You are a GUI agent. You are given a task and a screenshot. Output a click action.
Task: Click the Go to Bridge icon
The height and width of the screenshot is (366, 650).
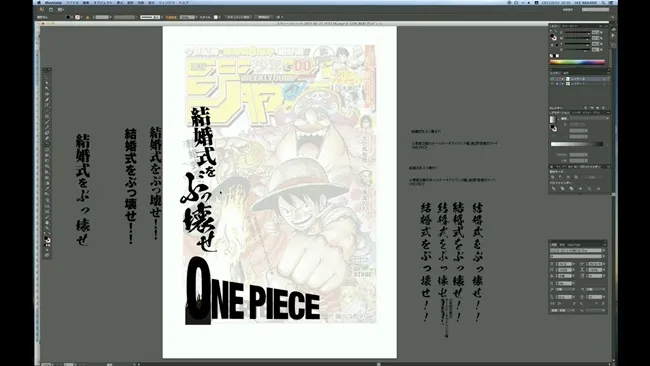[x=51, y=10]
